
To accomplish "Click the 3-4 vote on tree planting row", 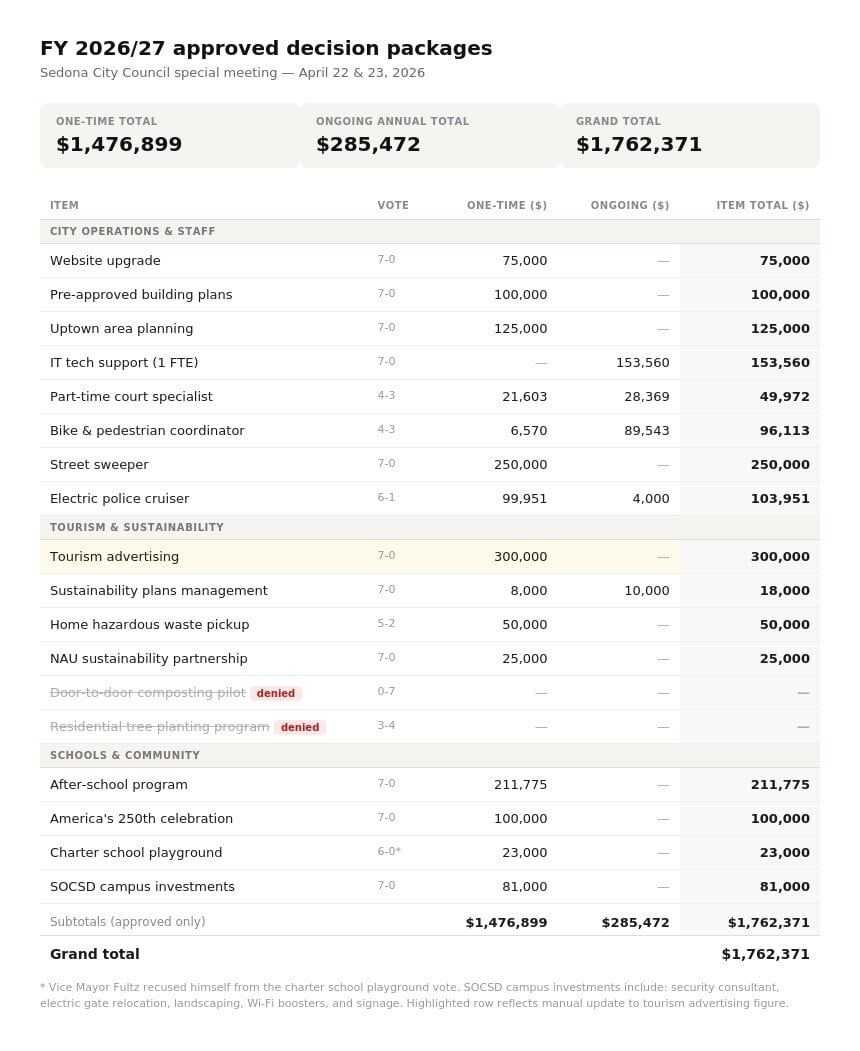I will click(386, 725).
